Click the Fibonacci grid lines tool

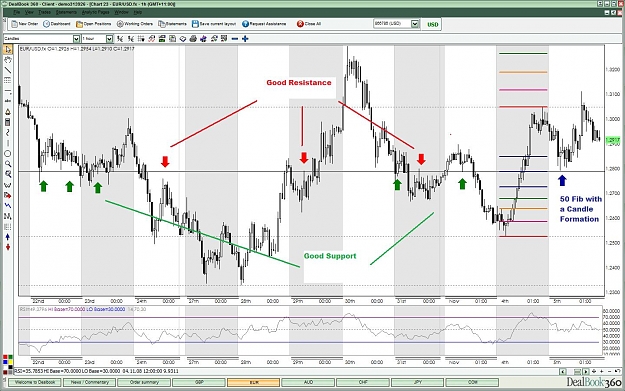pyautogui.click(x=8, y=80)
